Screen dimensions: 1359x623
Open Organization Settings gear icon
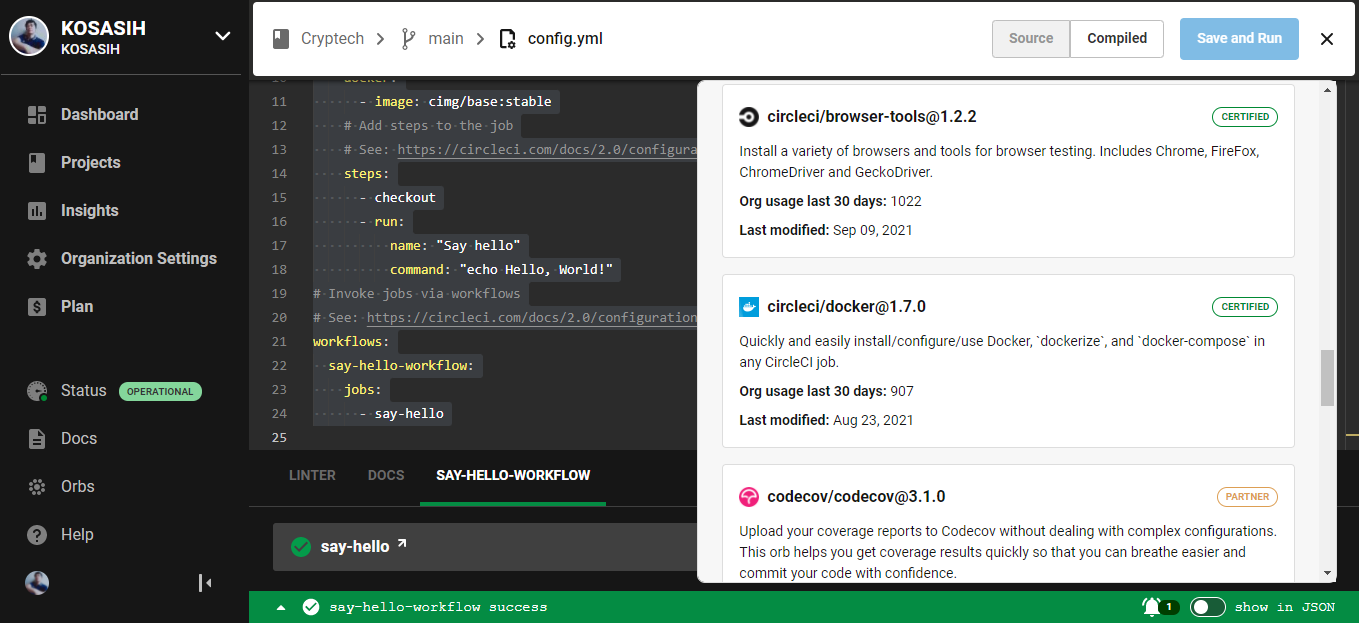37,259
